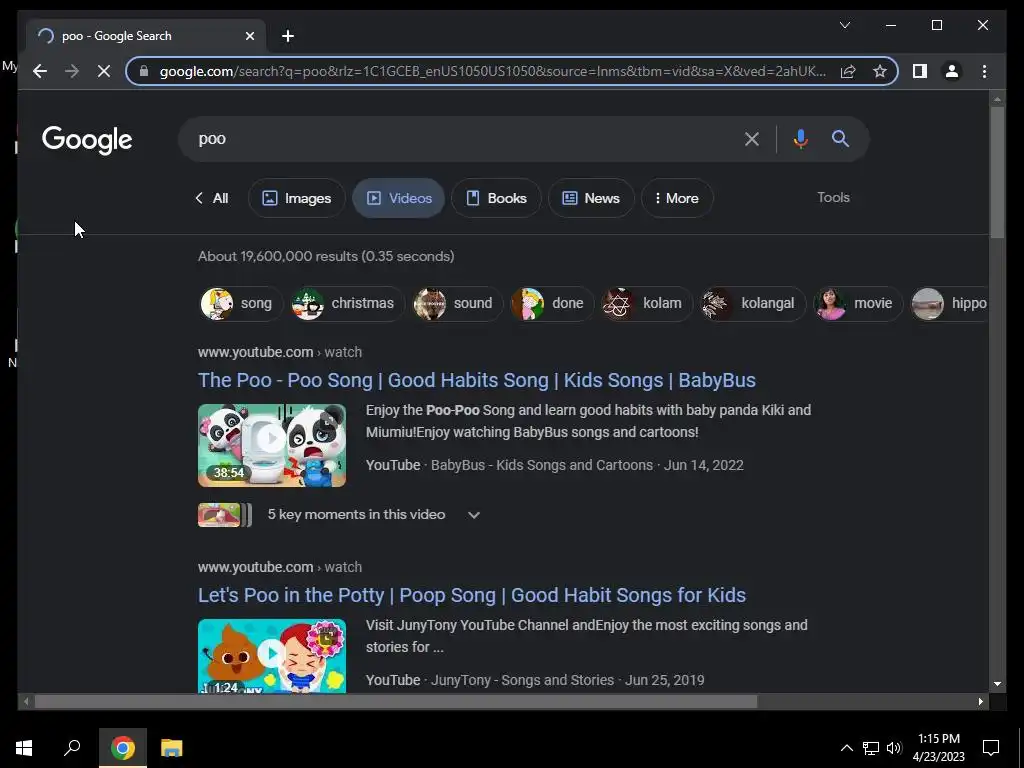The height and width of the screenshot is (768, 1024).
Task: Click 'JunyTony - Songs and Stories' text
Action: pos(522,680)
